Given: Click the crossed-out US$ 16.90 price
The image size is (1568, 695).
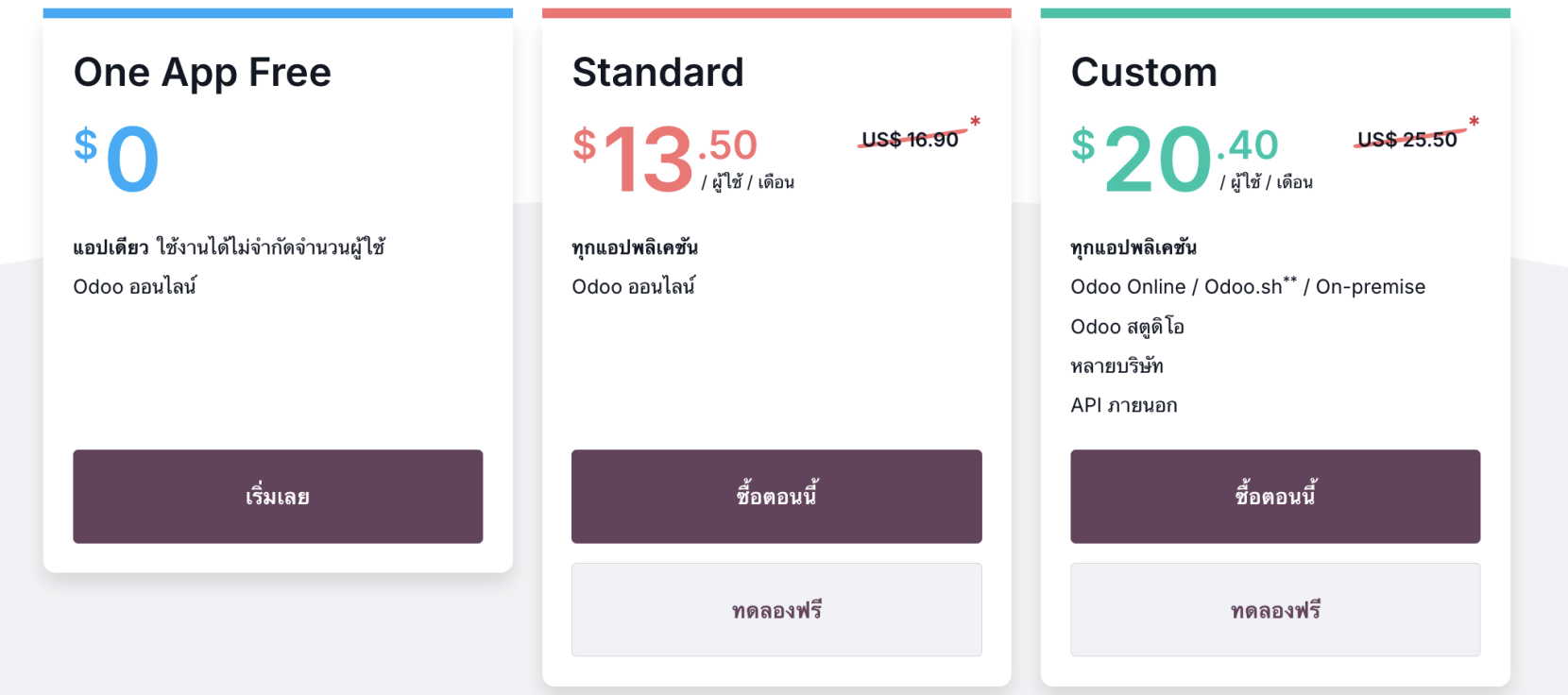Looking at the screenshot, I should (x=910, y=140).
